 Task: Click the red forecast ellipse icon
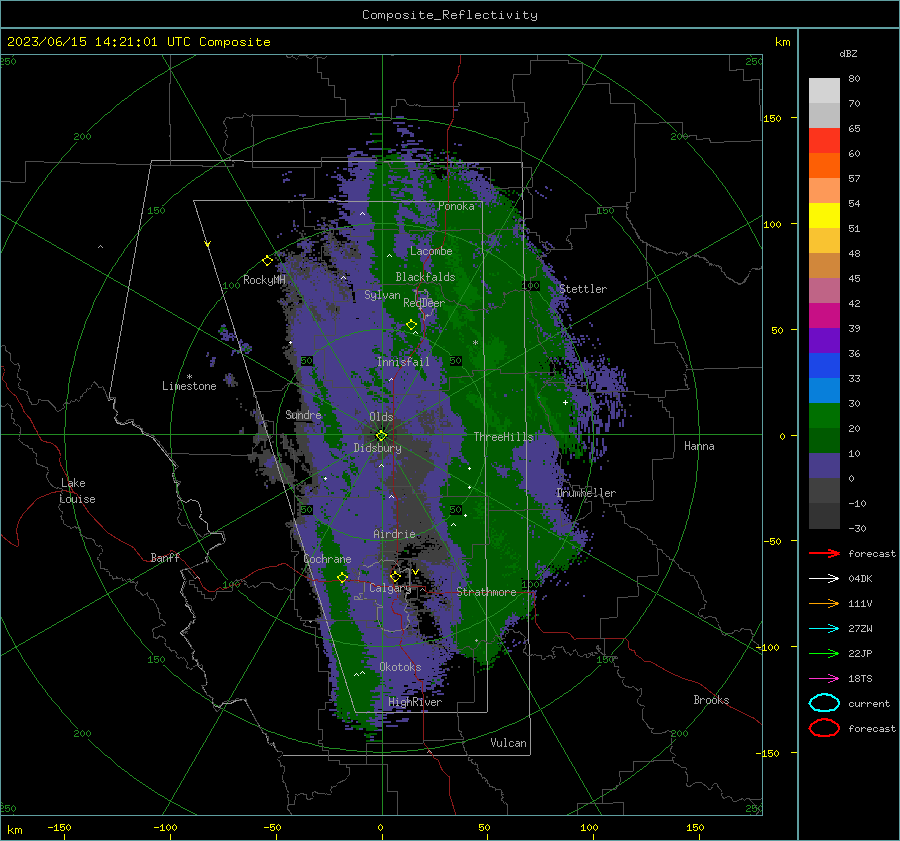coord(824,728)
